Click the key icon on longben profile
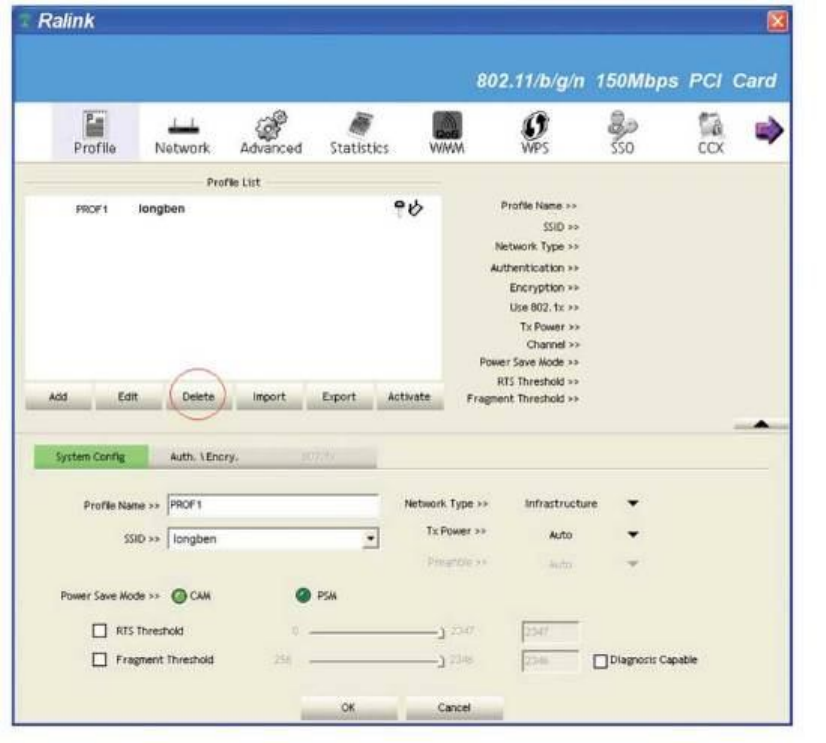The width and height of the screenshot is (826, 743). tap(399, 208)
